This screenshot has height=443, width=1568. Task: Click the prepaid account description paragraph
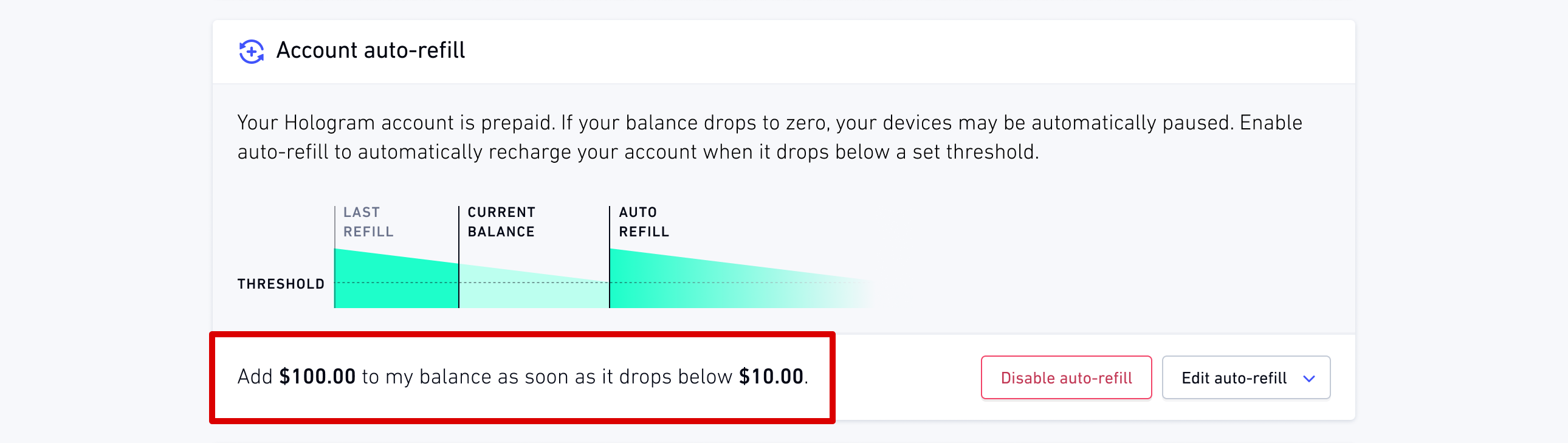[769, 137]
